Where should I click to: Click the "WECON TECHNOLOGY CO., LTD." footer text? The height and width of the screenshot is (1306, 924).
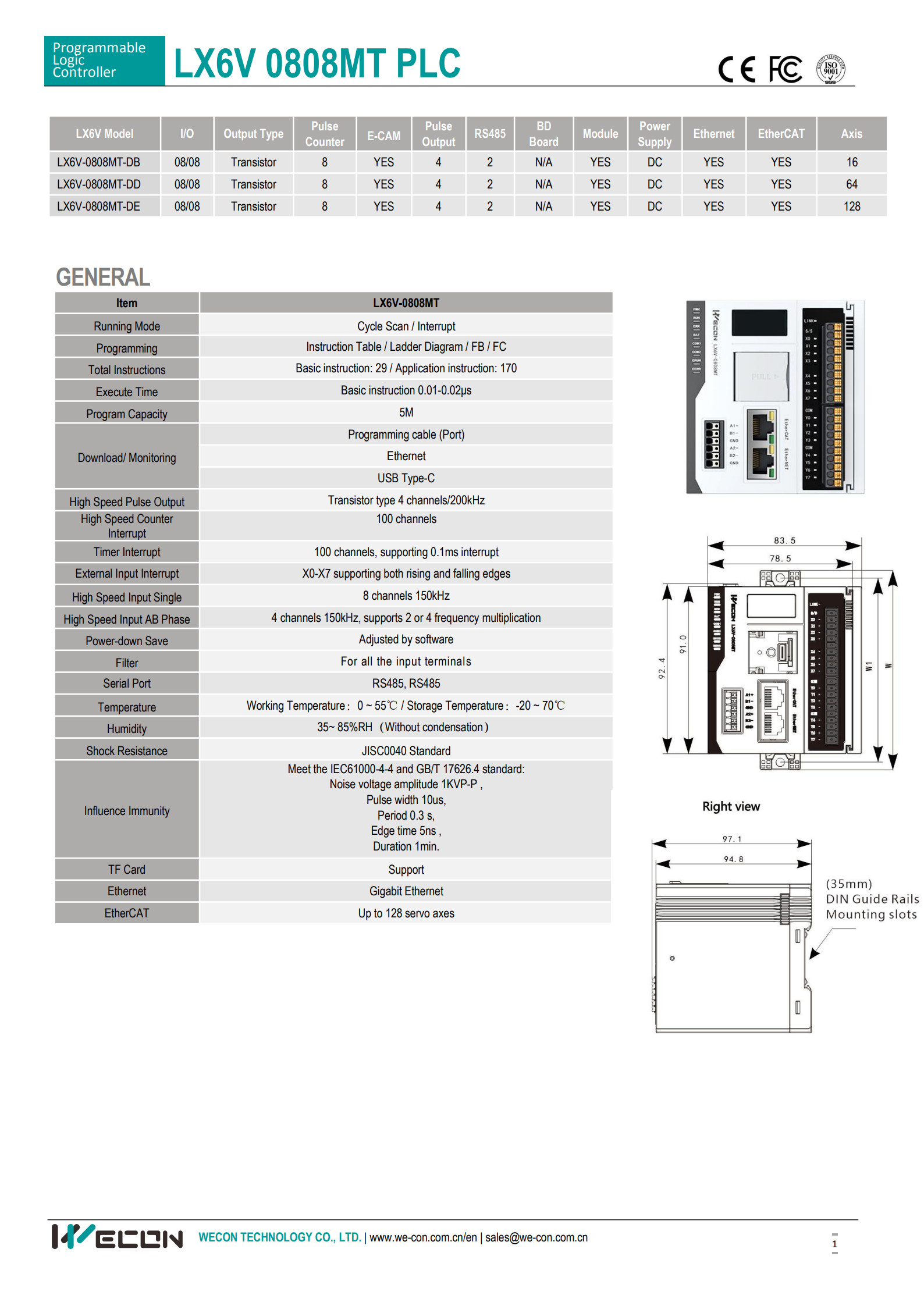coord(280,1237)
